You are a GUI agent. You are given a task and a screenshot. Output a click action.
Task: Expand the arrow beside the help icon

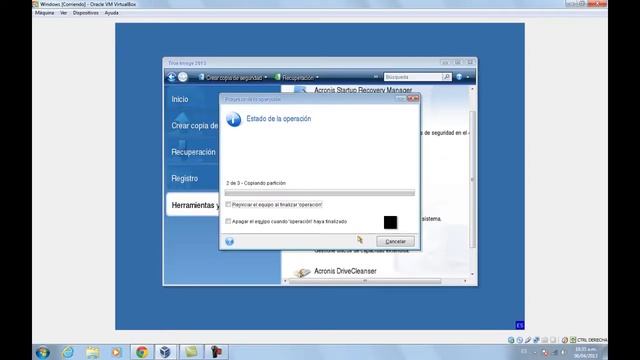tap(468, 77)
